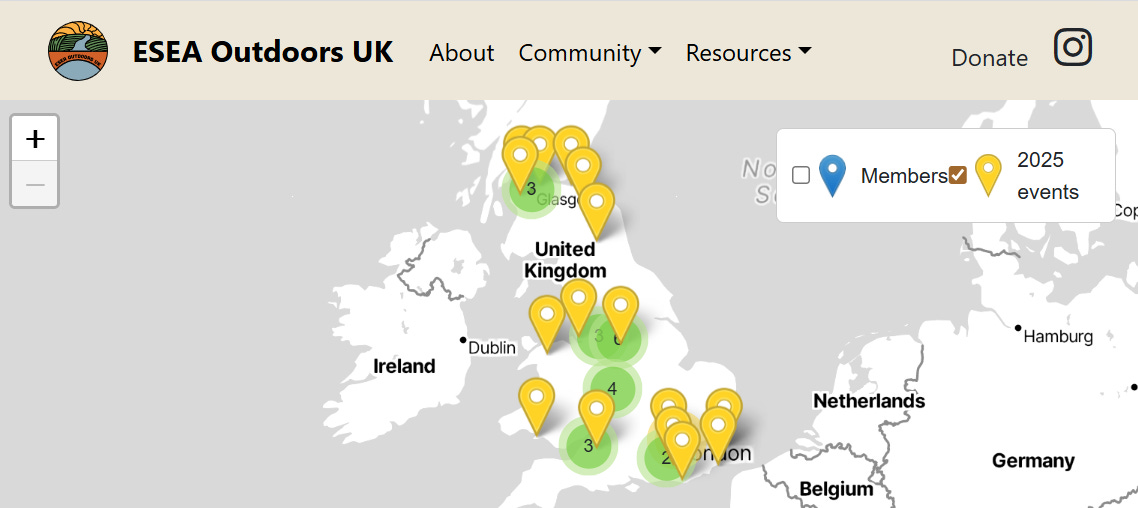This screenshot has height=508, width=1138.
Task: Open the cluster of 2 beside London
Action: pyautogui.click(x=664, y=458)
